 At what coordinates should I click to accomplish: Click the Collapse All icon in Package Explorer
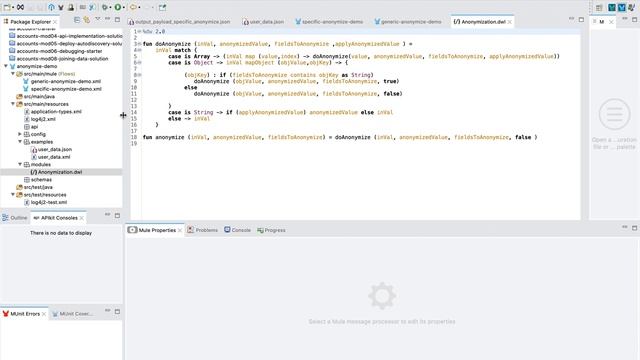pos(77,20)
